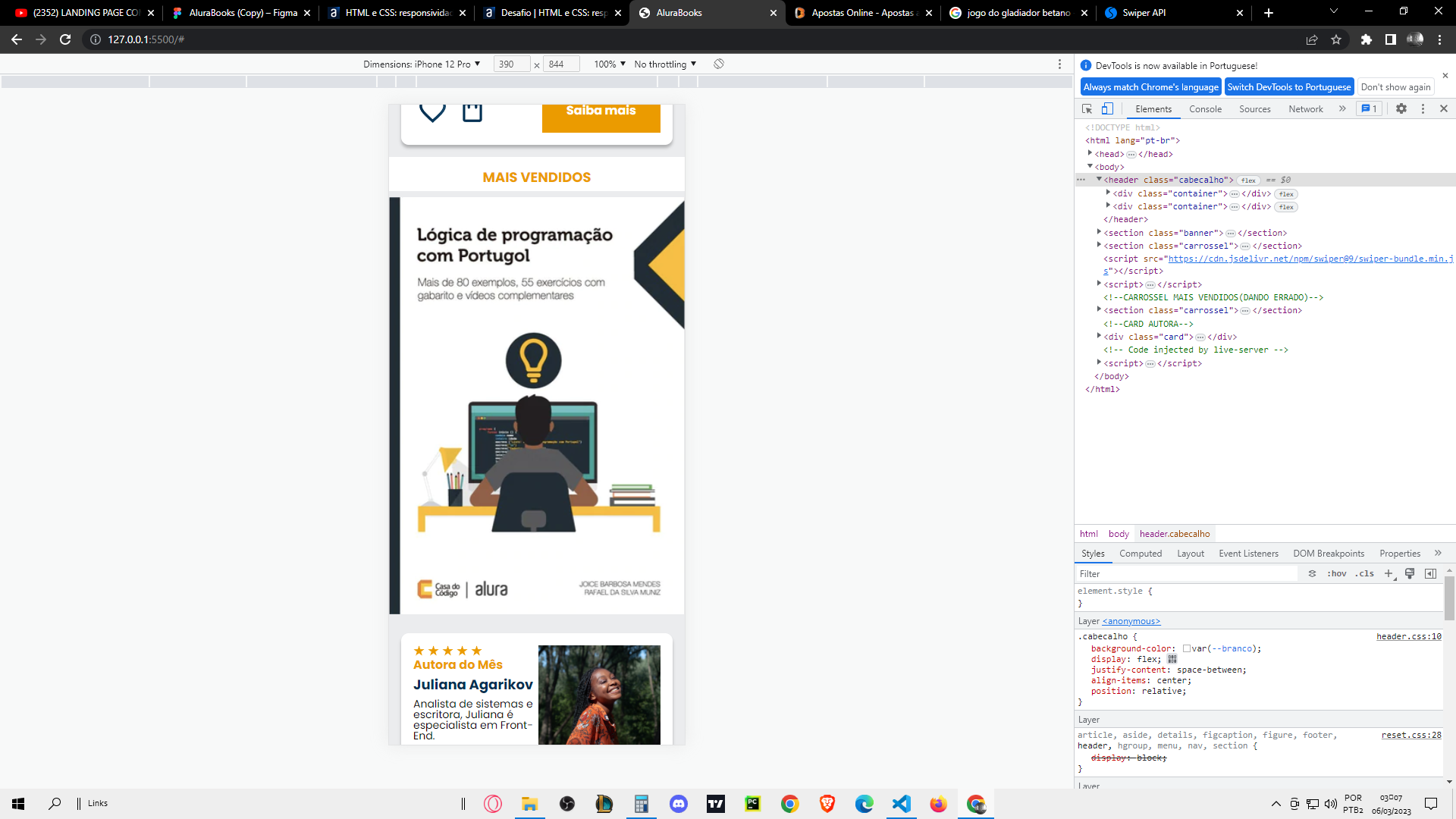Open the 100% zoom dropdown
Viewport: 1456px width, 819px height.
tap(610, 64)
